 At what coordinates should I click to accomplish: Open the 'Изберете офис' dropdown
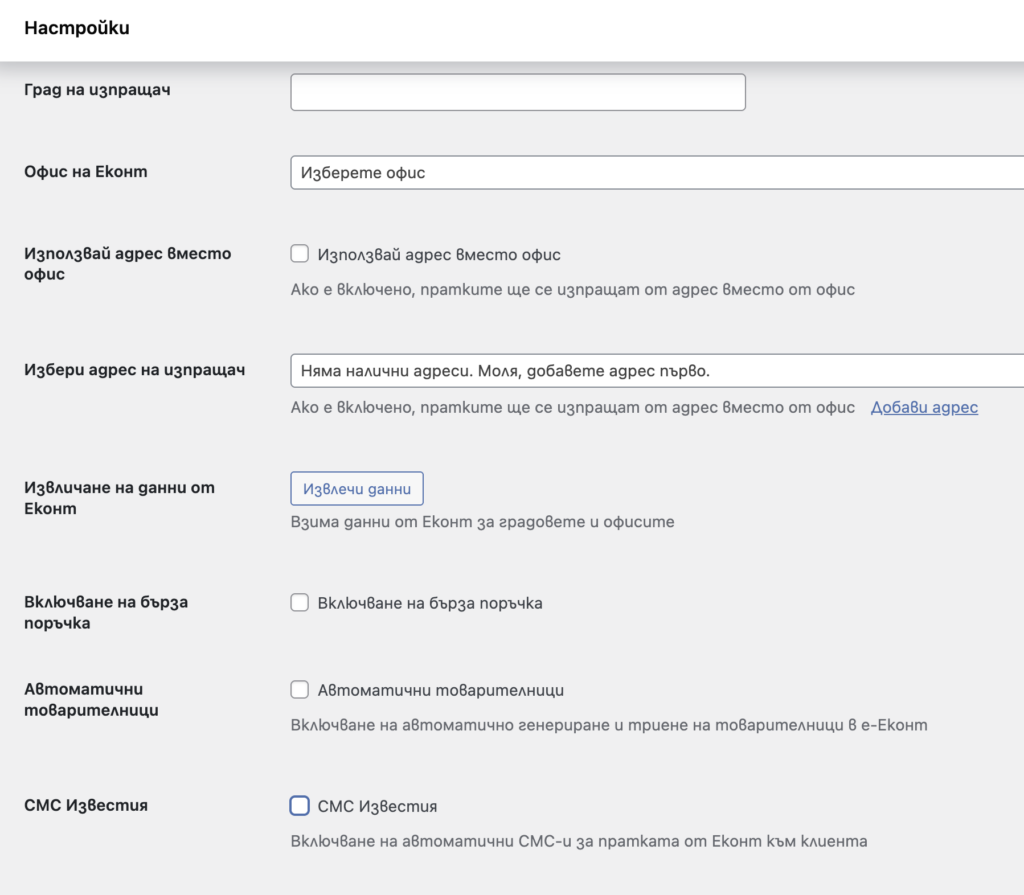(x=656, y=173)
